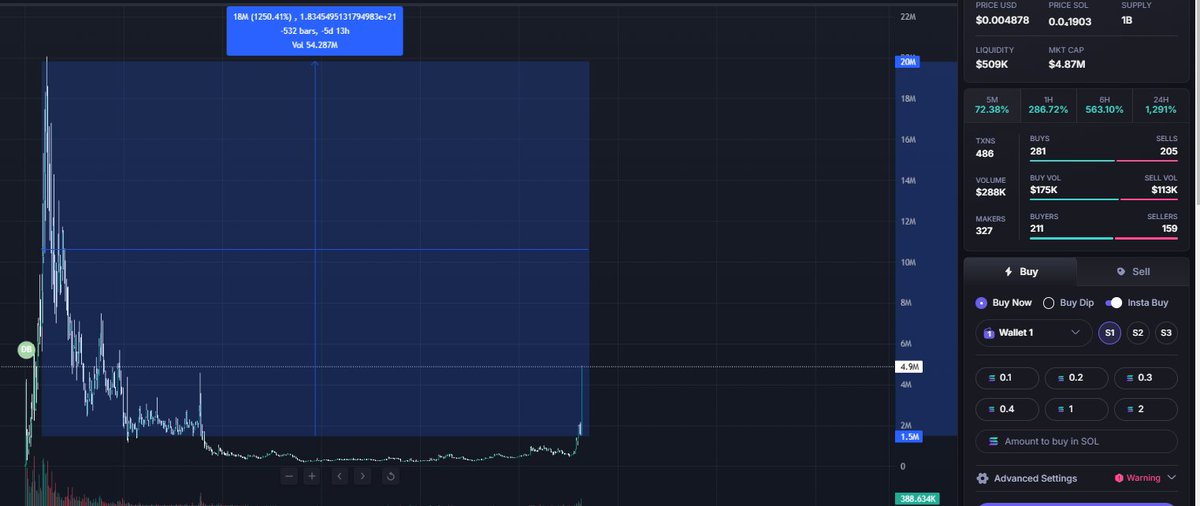
Task: Click the Warning label text
Action: [1143, 478]
